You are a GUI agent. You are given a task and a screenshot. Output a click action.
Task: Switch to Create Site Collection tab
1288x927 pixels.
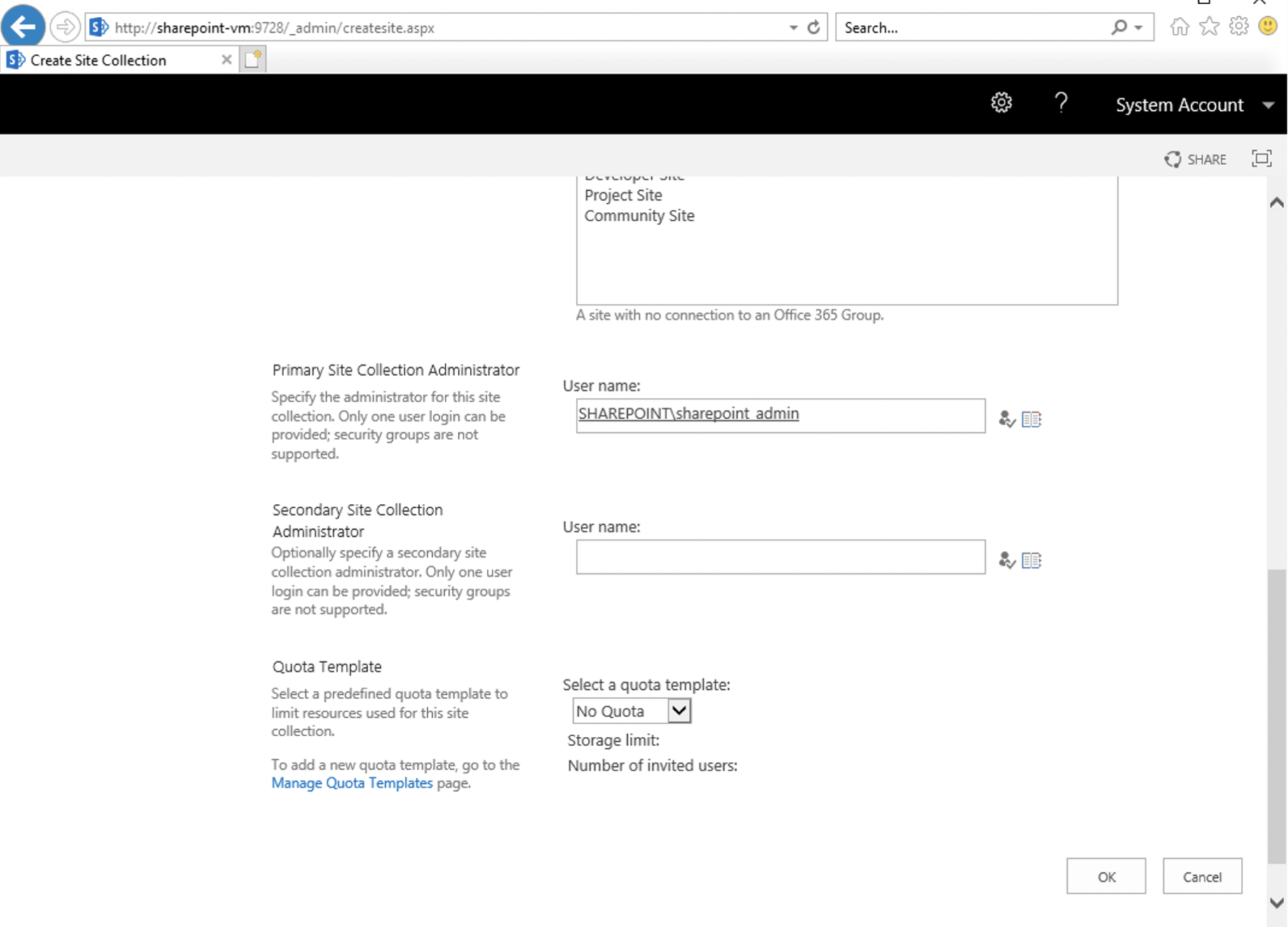coord(98,60)
